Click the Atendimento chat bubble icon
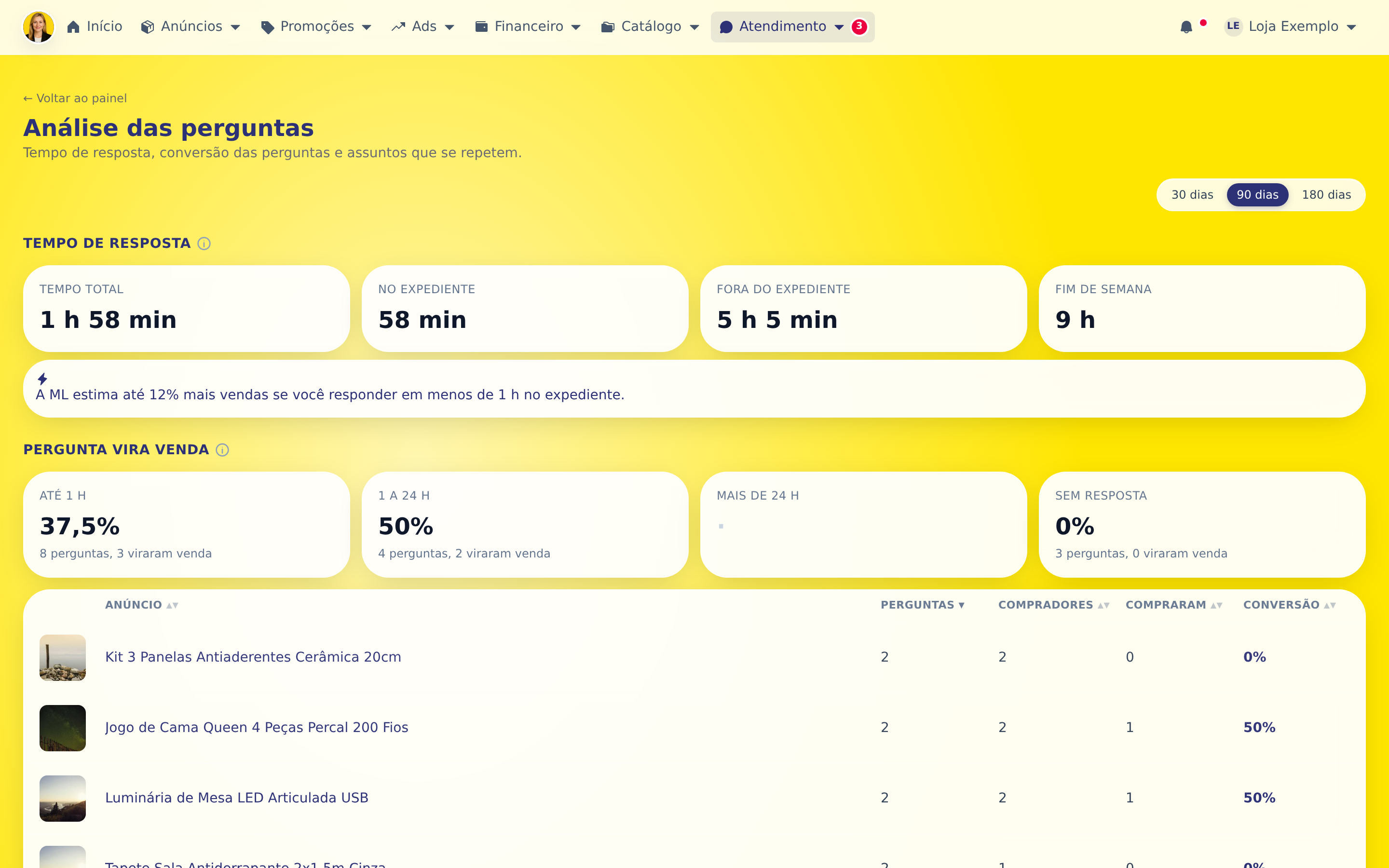The width and height of the screenshot is (1389, 868). click(726, 27)
